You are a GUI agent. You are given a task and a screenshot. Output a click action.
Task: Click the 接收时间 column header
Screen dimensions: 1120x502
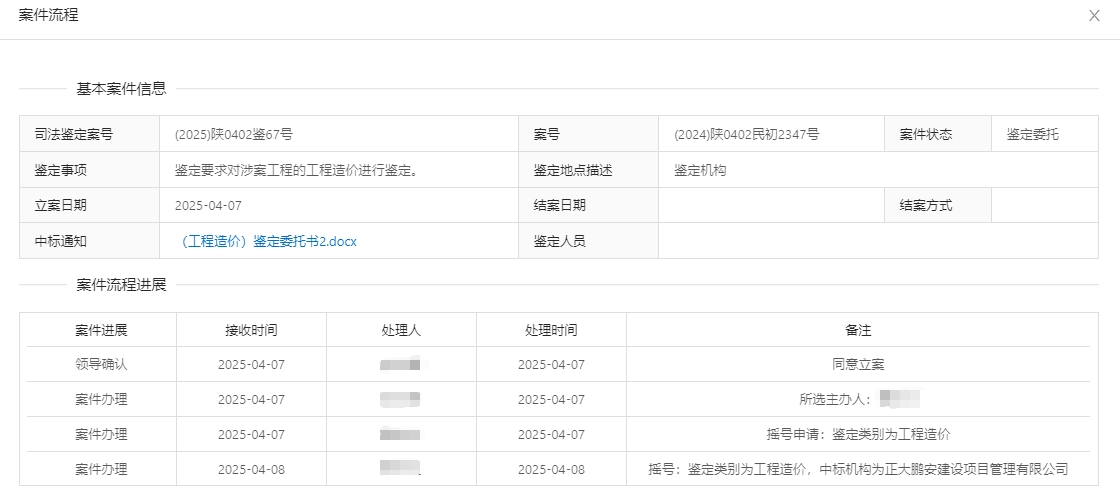pos(251,330)
